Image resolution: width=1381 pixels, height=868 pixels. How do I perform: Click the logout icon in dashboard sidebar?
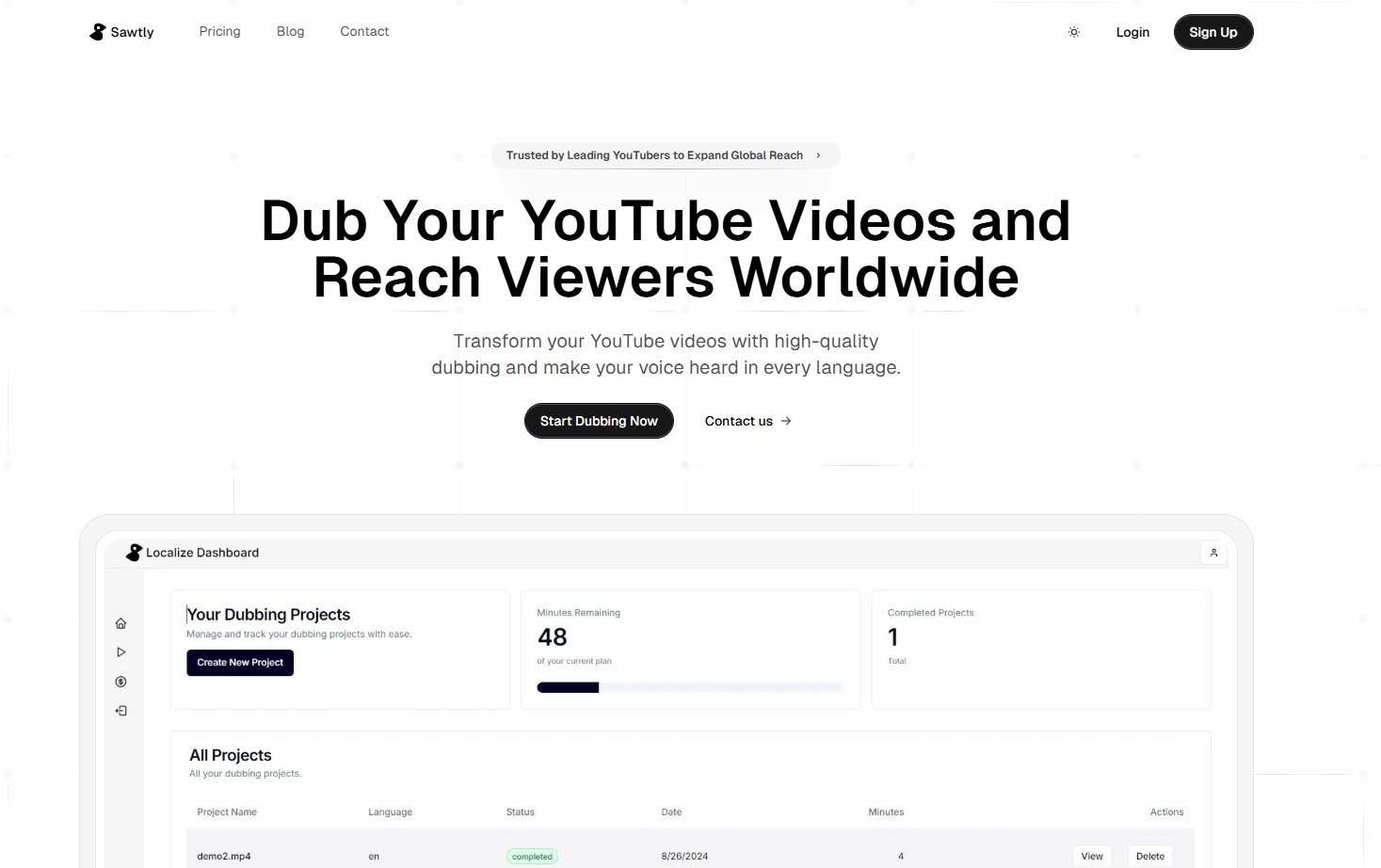click(x=120, y=711)
